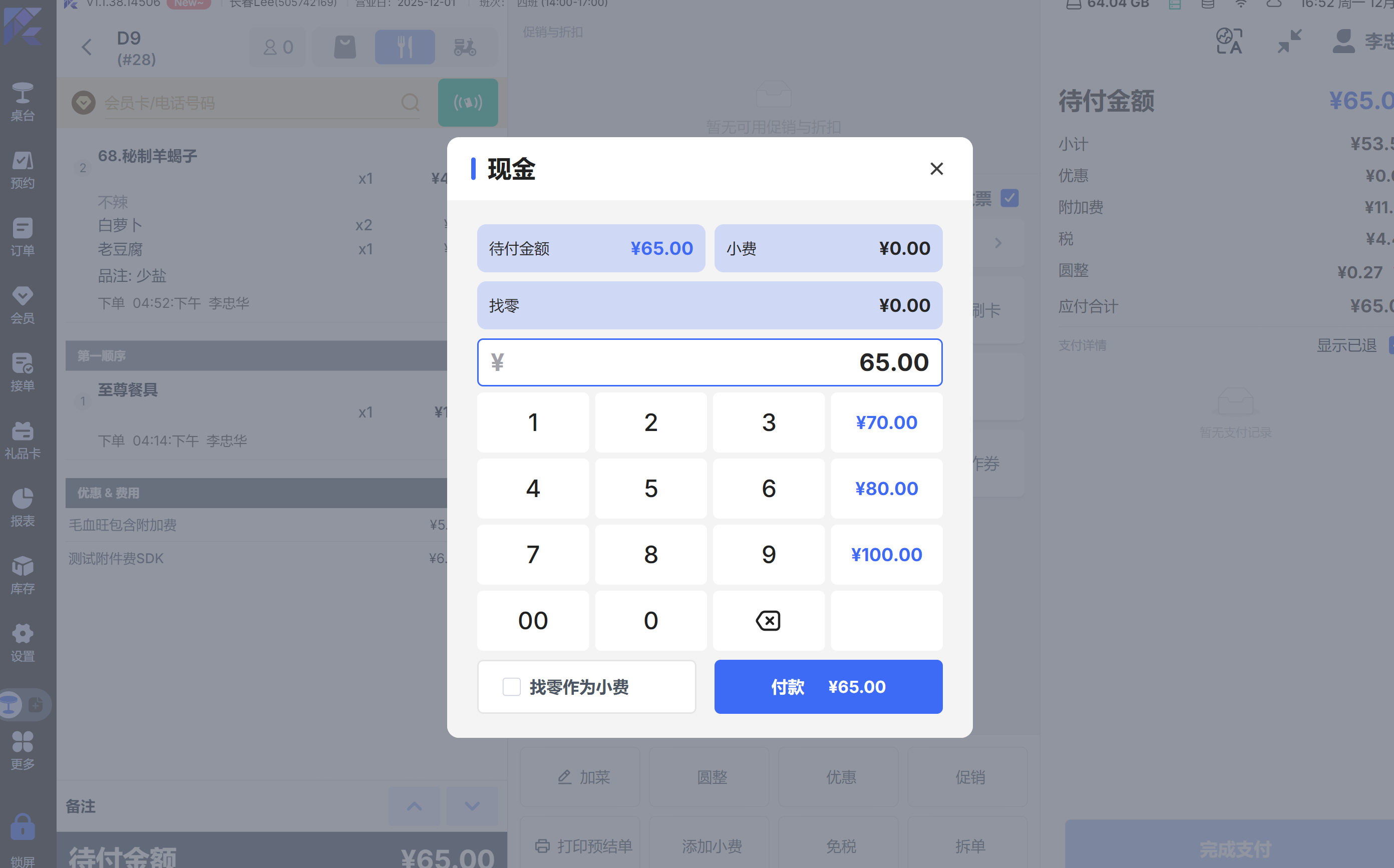Select delivery scooter order mode
Image resolution: width=1394 pixels, height=868 pixels.
tap(465, 47)
